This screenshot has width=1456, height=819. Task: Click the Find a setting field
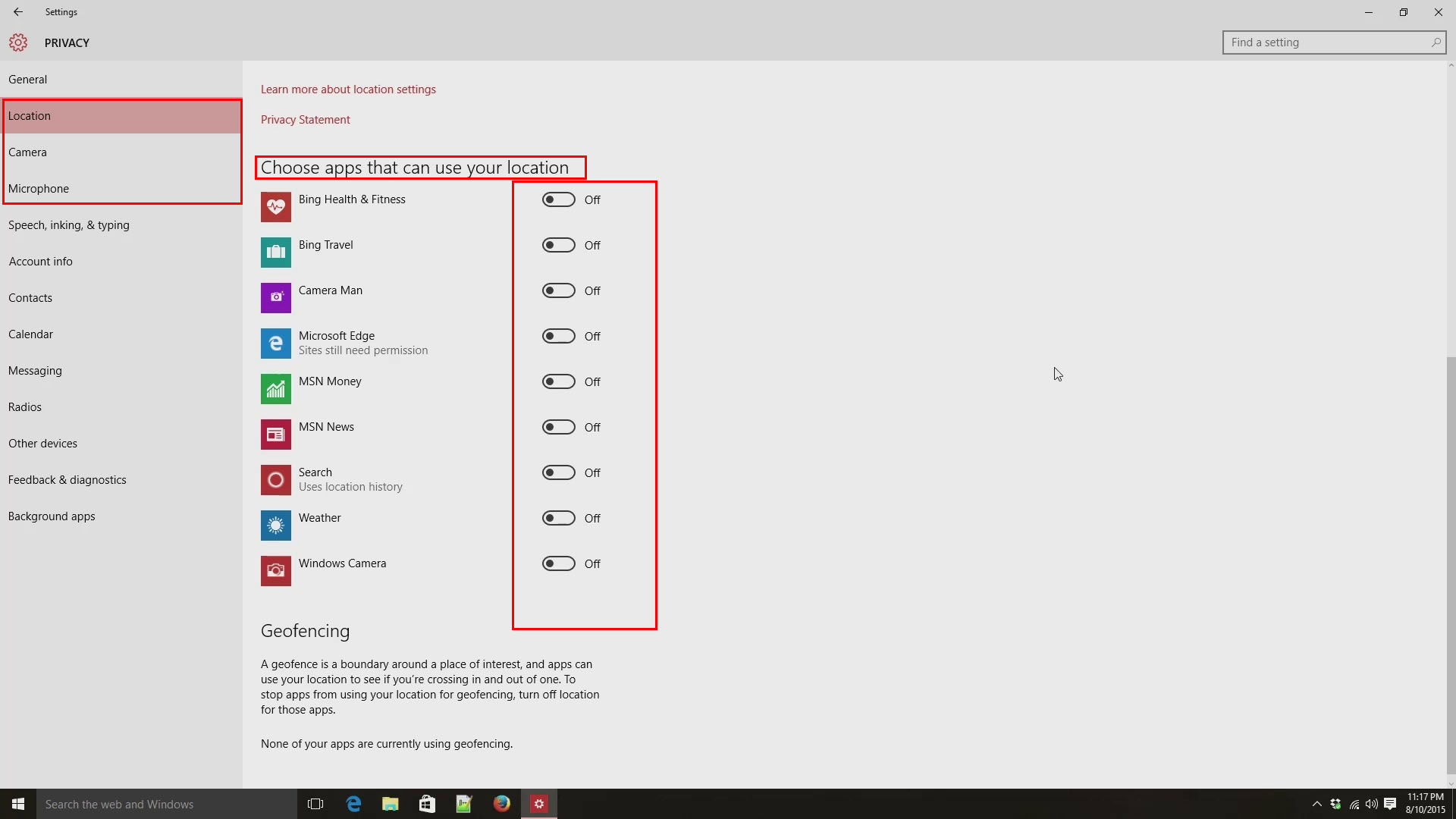point(1334,42)
